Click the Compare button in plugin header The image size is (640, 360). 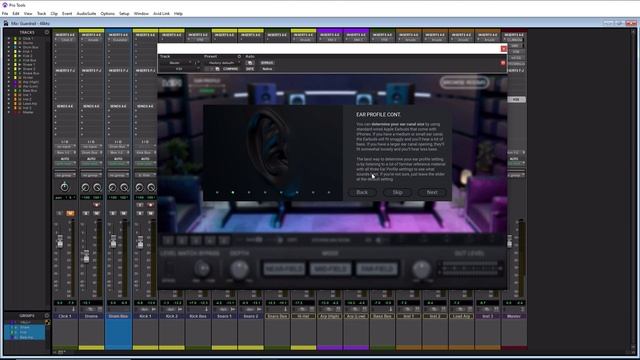230,69
